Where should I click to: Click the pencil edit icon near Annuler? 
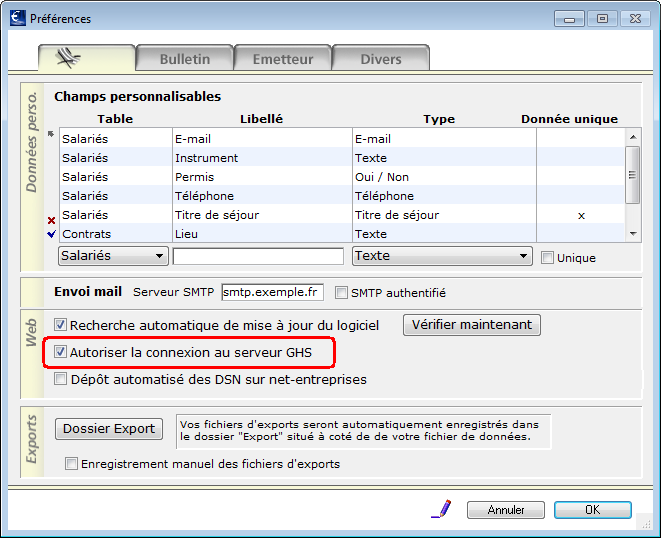(442, 509)
